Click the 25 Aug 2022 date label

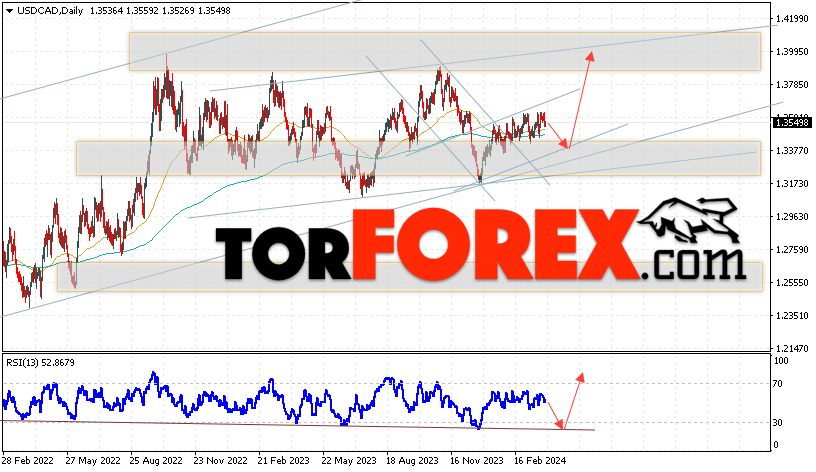(156, 461)
